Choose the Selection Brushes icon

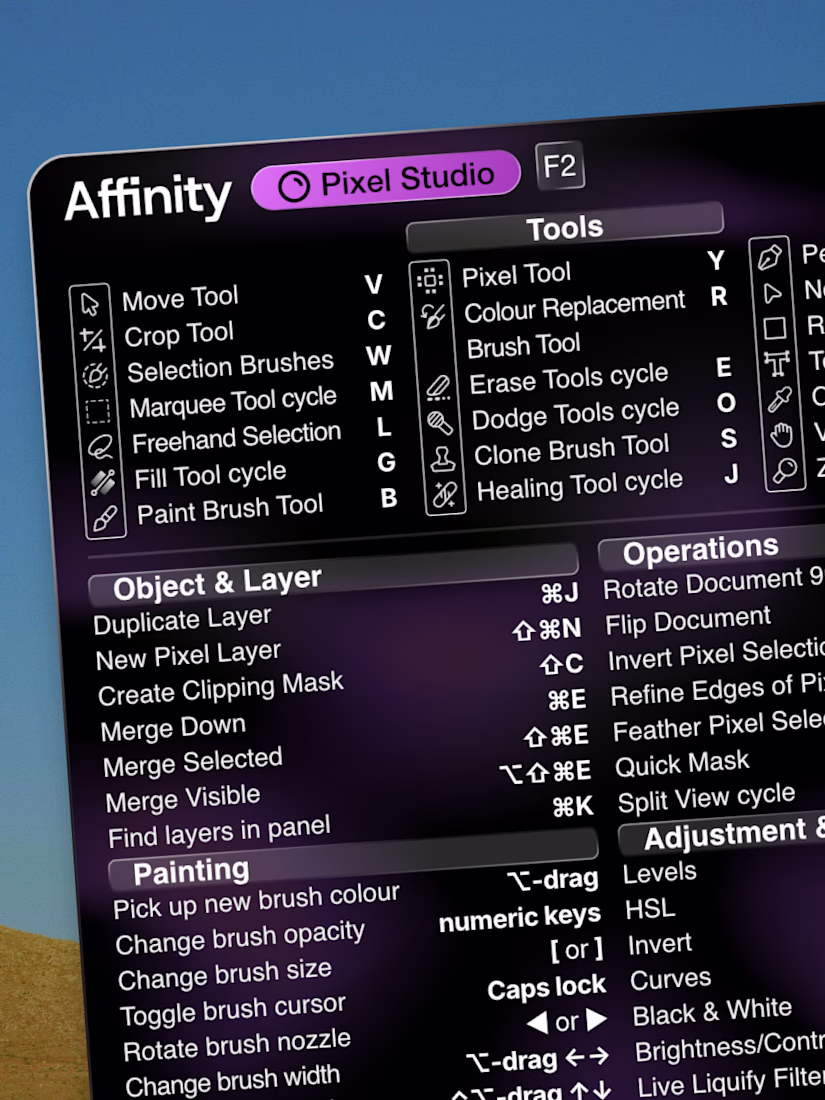click(95, 376)
